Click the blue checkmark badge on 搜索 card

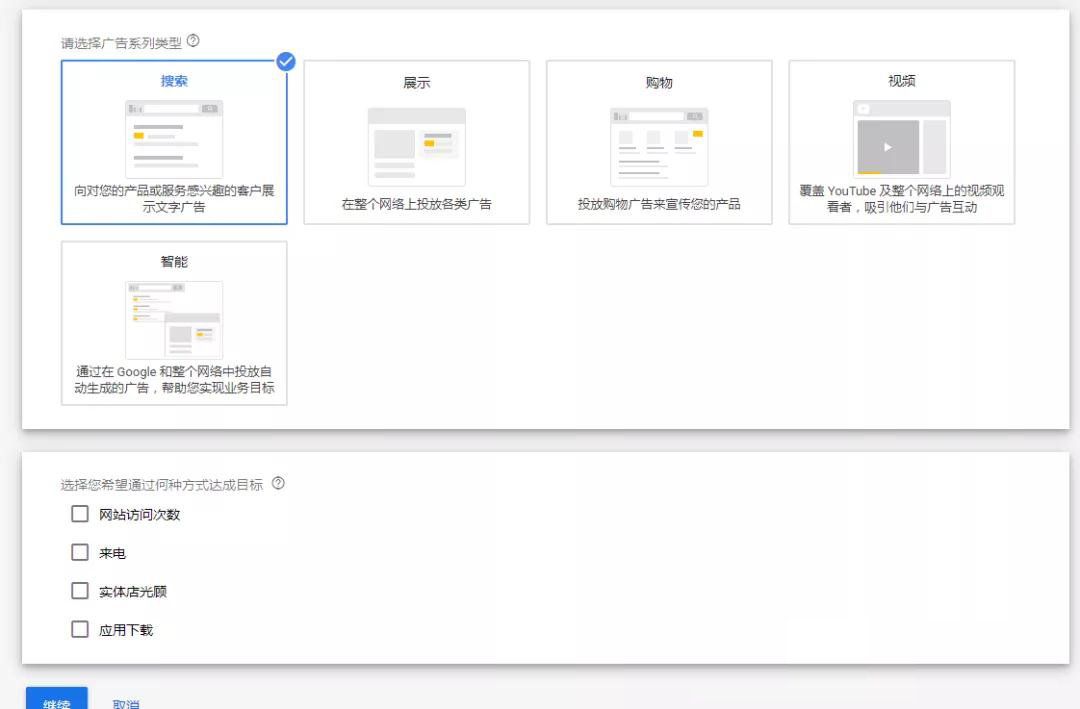286,61
